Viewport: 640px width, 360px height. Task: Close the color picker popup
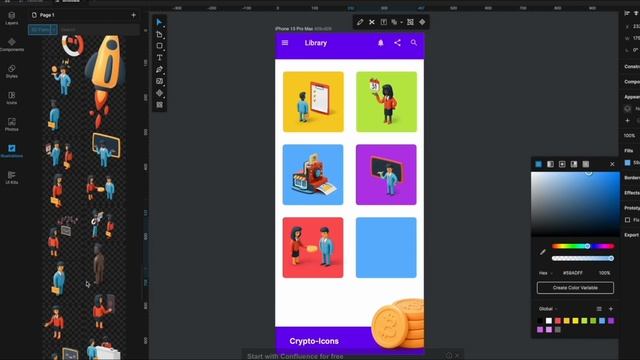tap(612, 164)
